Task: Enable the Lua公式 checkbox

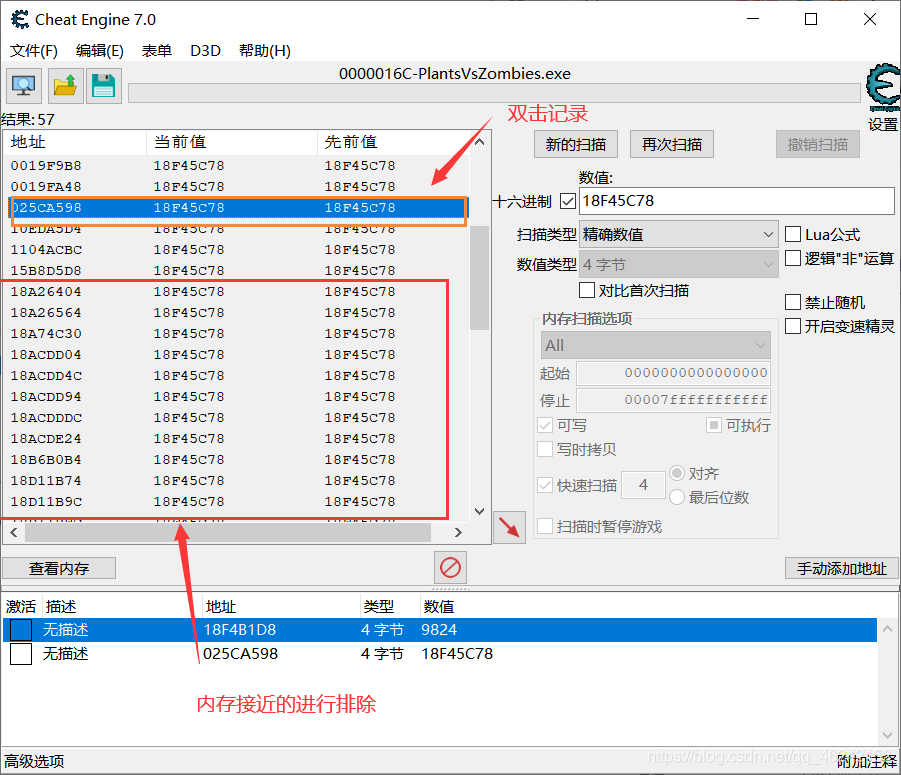Action: [793, 234]
